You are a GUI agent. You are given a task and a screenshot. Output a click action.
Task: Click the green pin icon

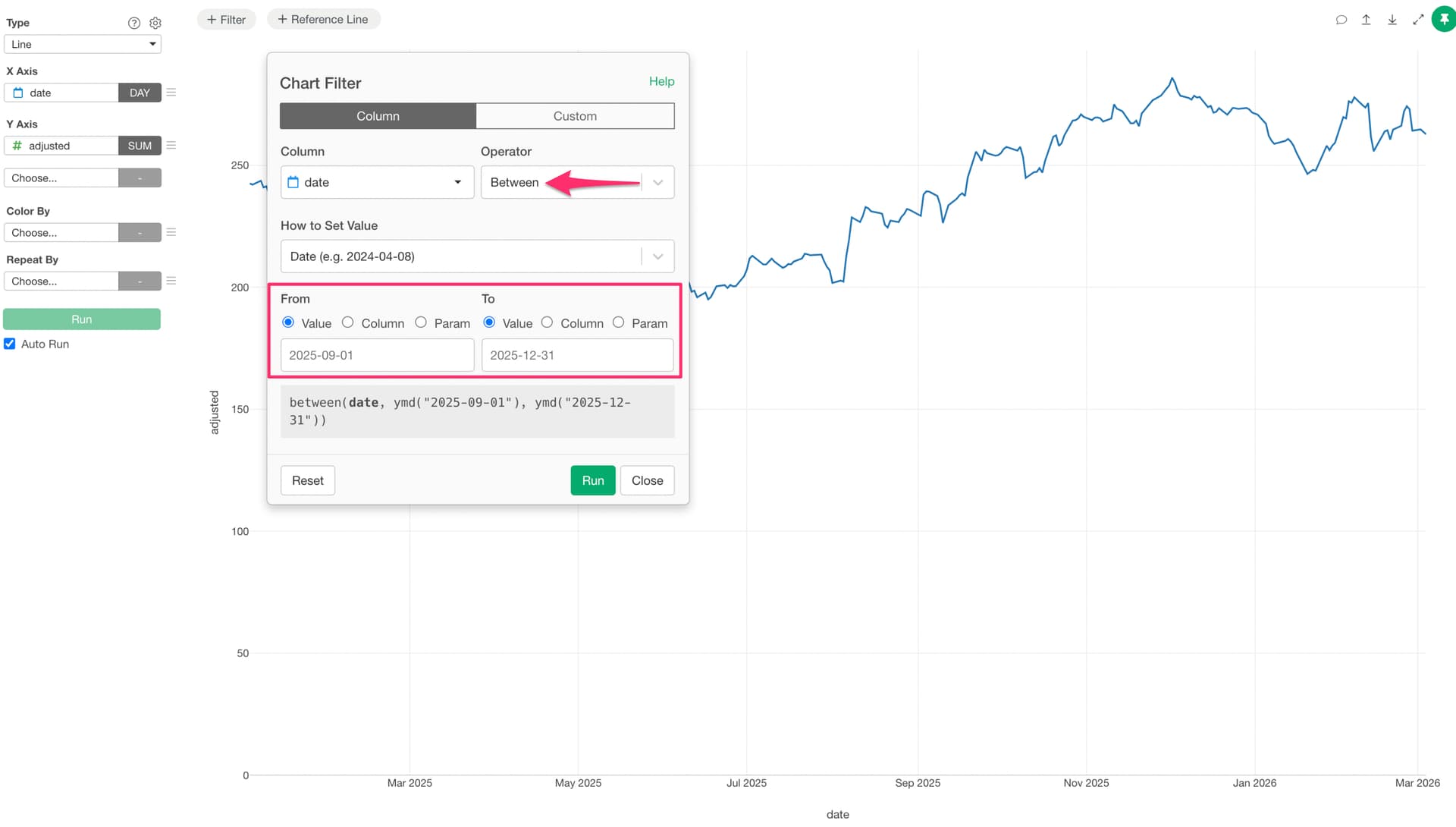tap(1443, 19)
